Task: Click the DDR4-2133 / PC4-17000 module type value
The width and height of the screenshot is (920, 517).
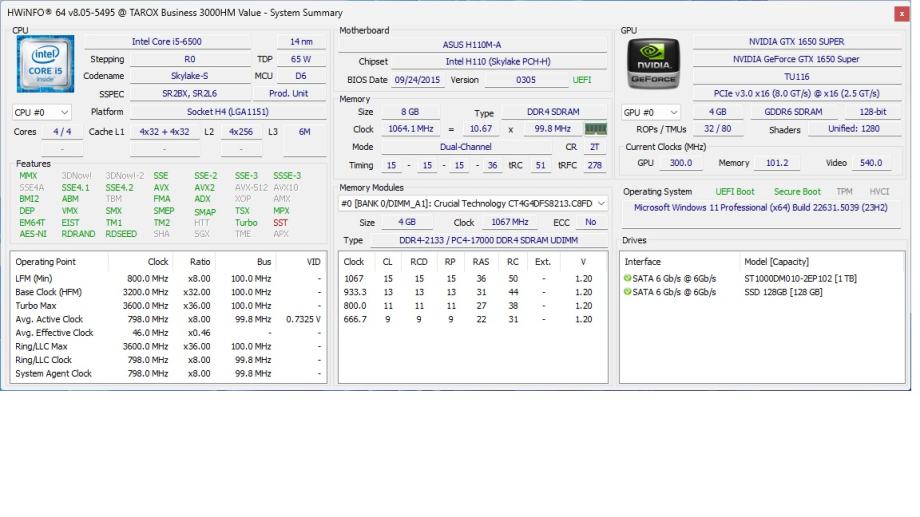Action: tap(489, 240)
